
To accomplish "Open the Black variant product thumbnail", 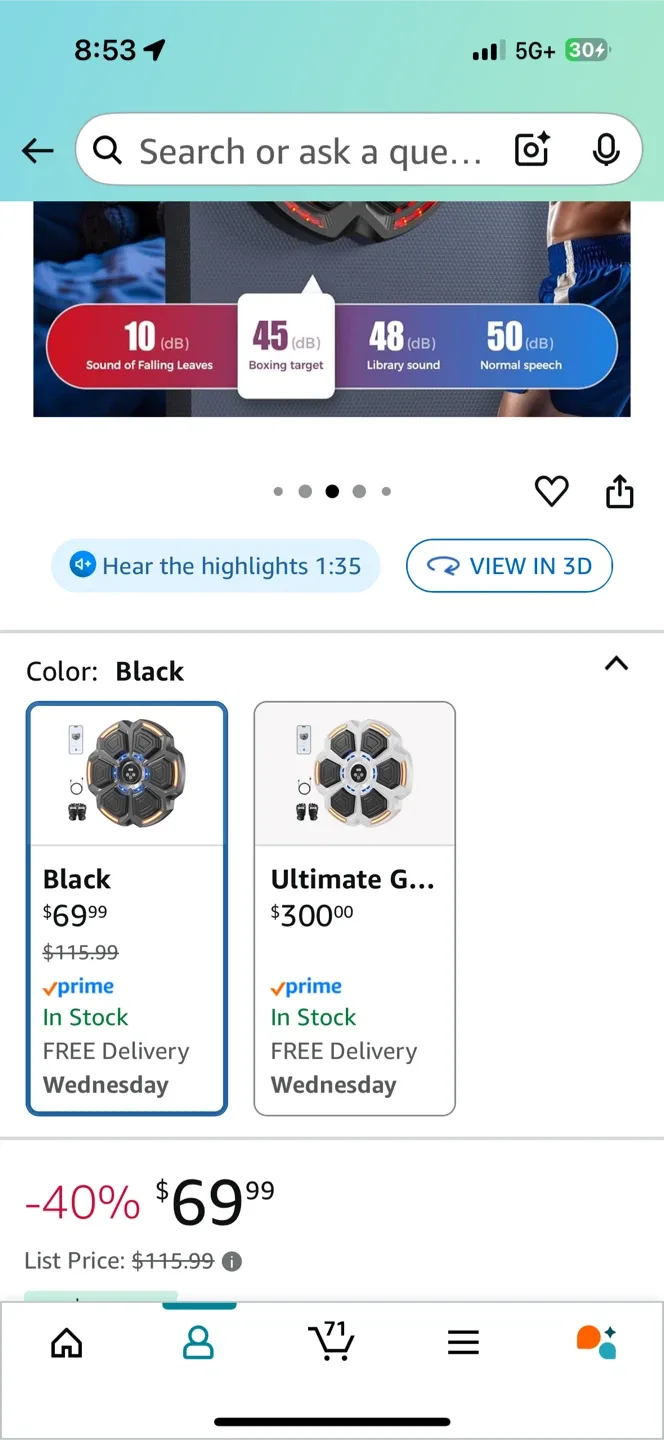I will (x=126, y=773).
